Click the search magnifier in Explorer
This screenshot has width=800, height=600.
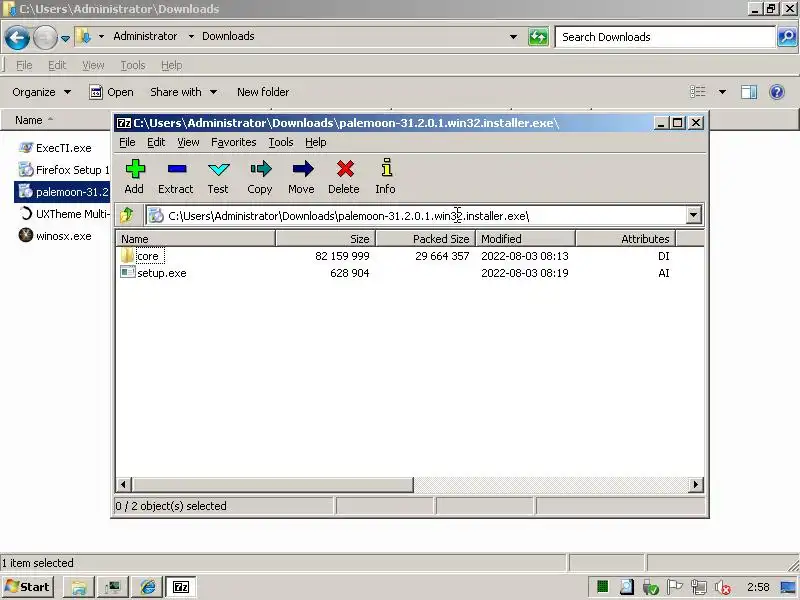pyautogui.click(x=787, y=37)
